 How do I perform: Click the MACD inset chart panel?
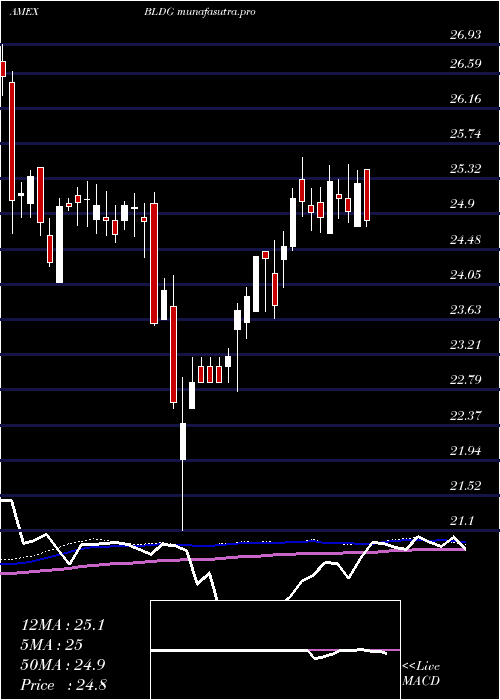275,650
